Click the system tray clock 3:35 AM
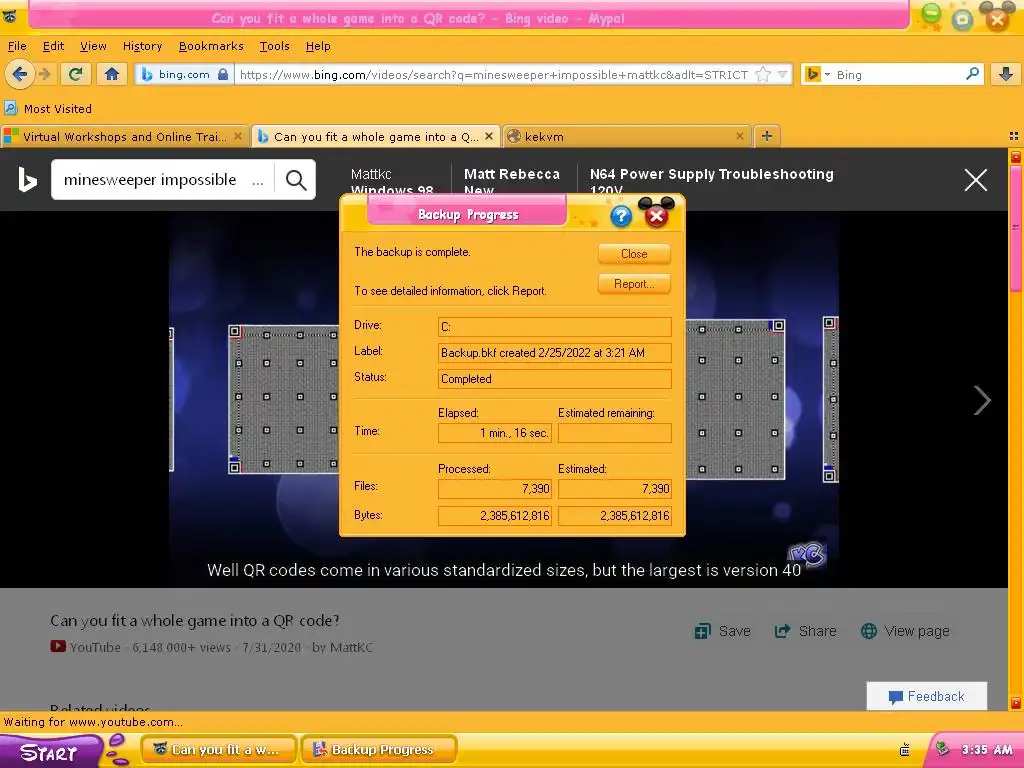 [x=987, y=750]
